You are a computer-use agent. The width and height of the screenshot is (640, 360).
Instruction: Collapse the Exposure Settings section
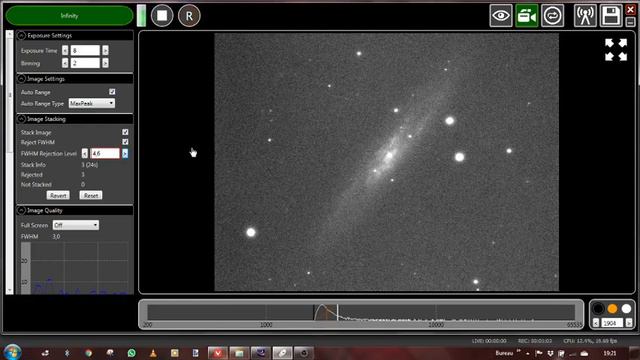tap(22, 36)
